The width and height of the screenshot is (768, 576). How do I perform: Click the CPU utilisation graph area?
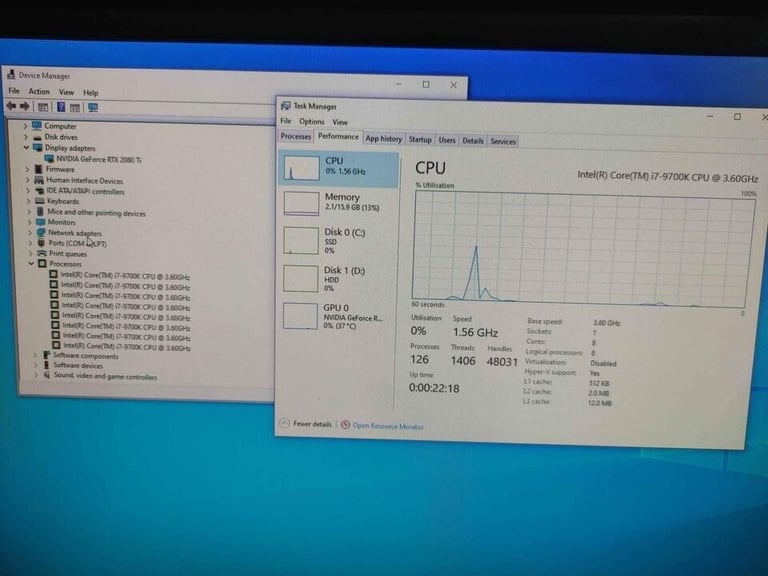[583, 249]
